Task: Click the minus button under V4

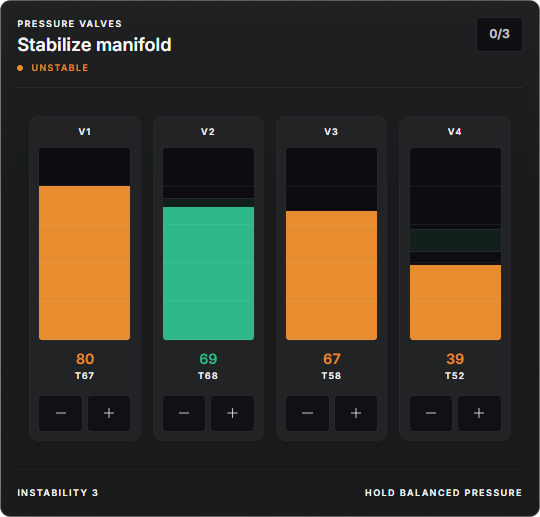Action: click(431, 413)
